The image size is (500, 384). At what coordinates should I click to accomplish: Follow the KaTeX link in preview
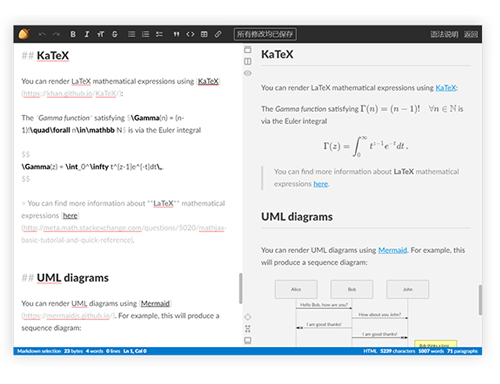pos(446,88)
